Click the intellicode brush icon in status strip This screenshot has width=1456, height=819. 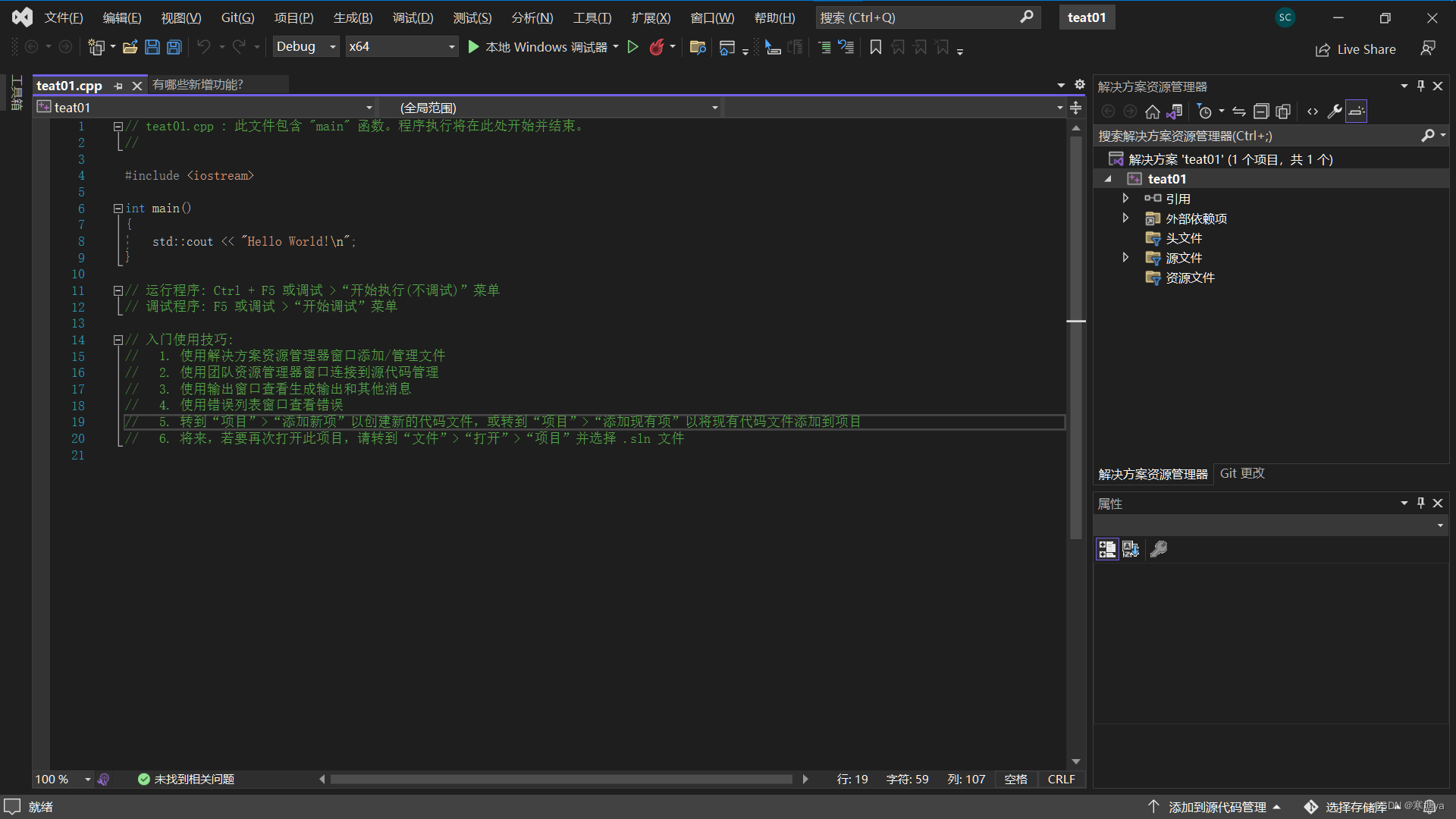pyautogui.click(x=104, y=780)
